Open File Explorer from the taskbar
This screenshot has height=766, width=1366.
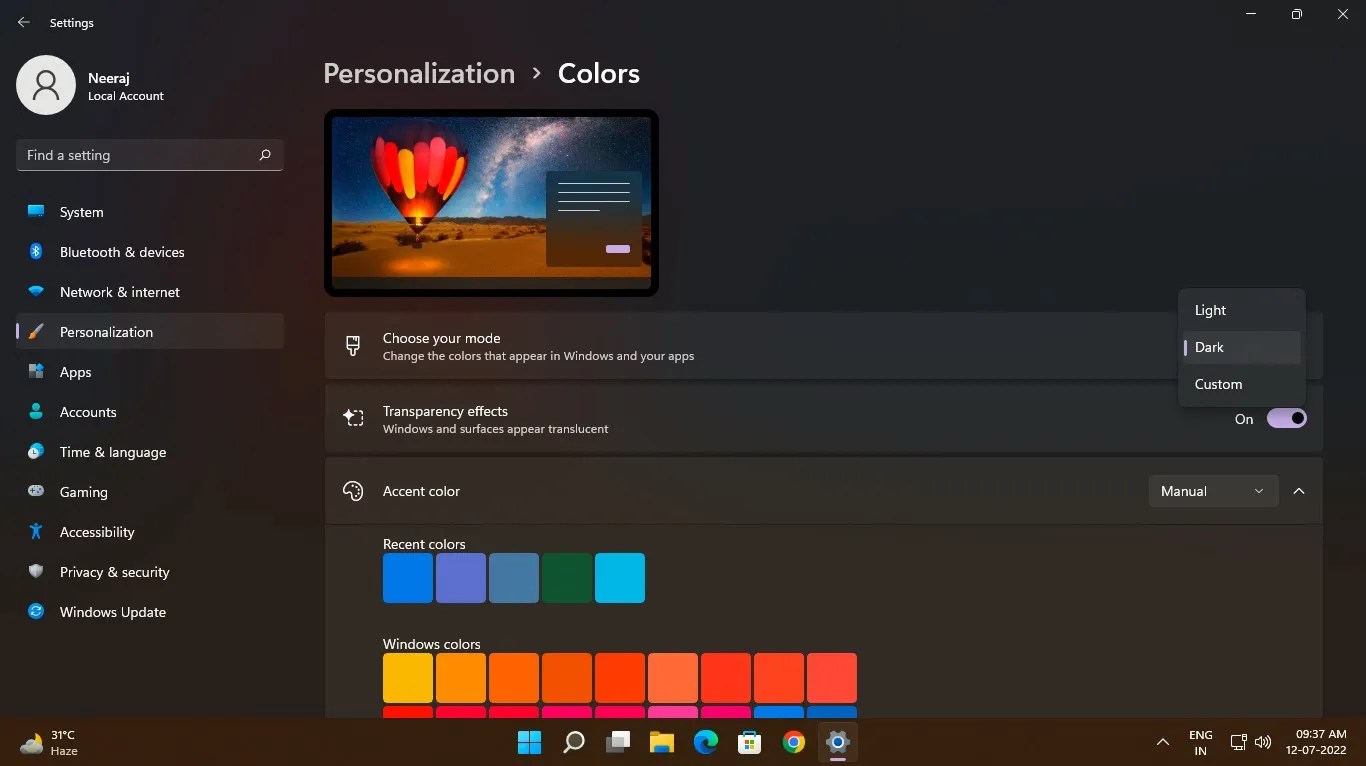(x=661, y=742)
